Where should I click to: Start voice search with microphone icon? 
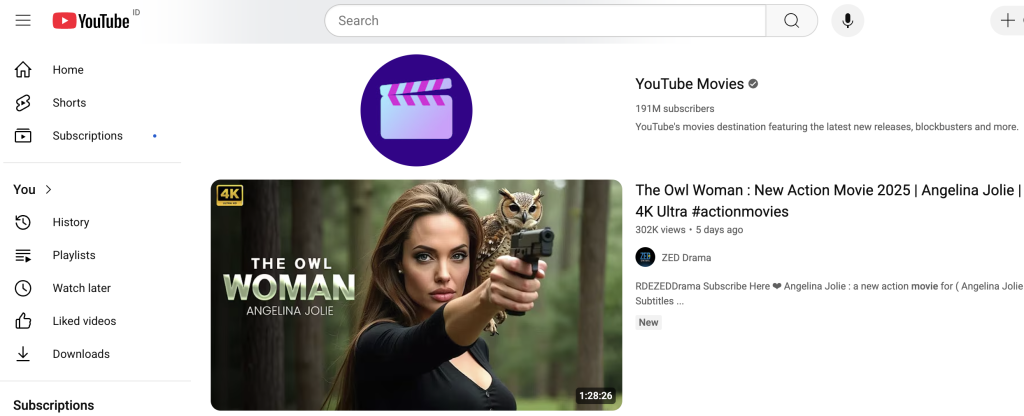(x=847, y=21)
